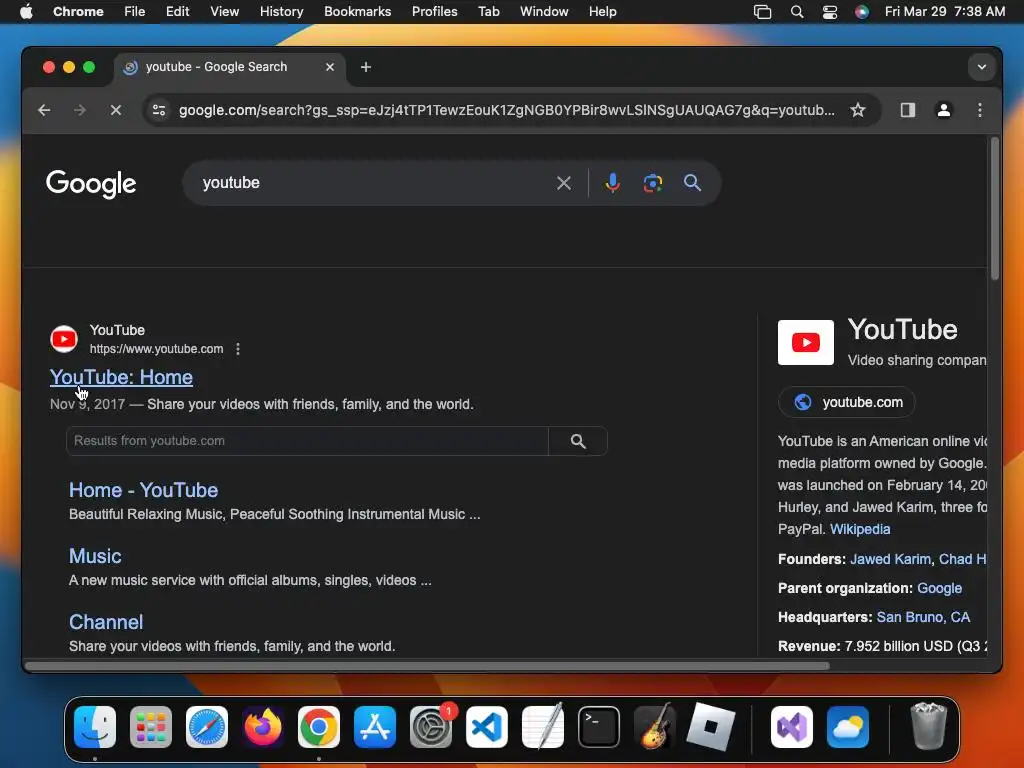This screenshot has width=1024, height=768.
Task: Open the Bookmarks menu
Action: tap(357, 12)
